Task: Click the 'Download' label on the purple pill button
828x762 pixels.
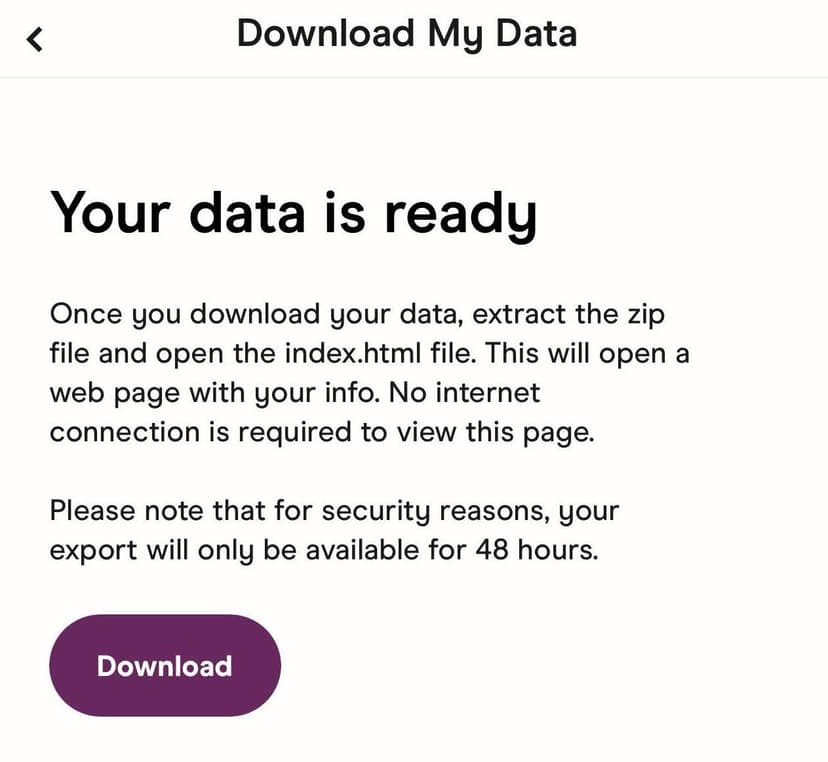Action: coord(165,666)
